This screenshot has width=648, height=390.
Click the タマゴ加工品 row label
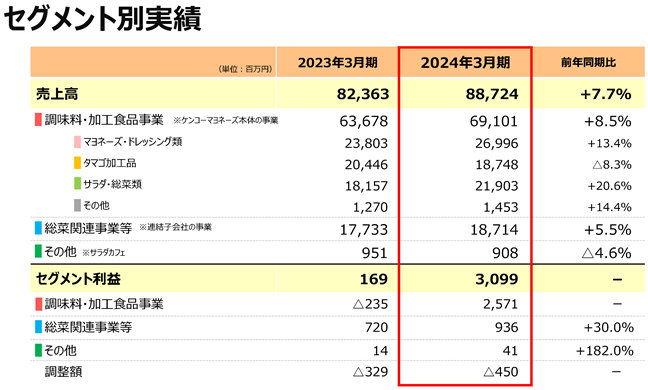pos(110,163)
